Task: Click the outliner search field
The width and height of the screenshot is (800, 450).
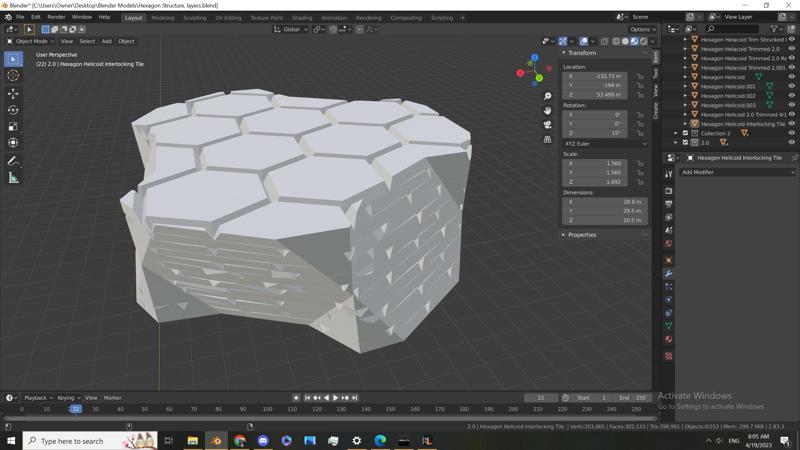Action: [x=732, y=30]
